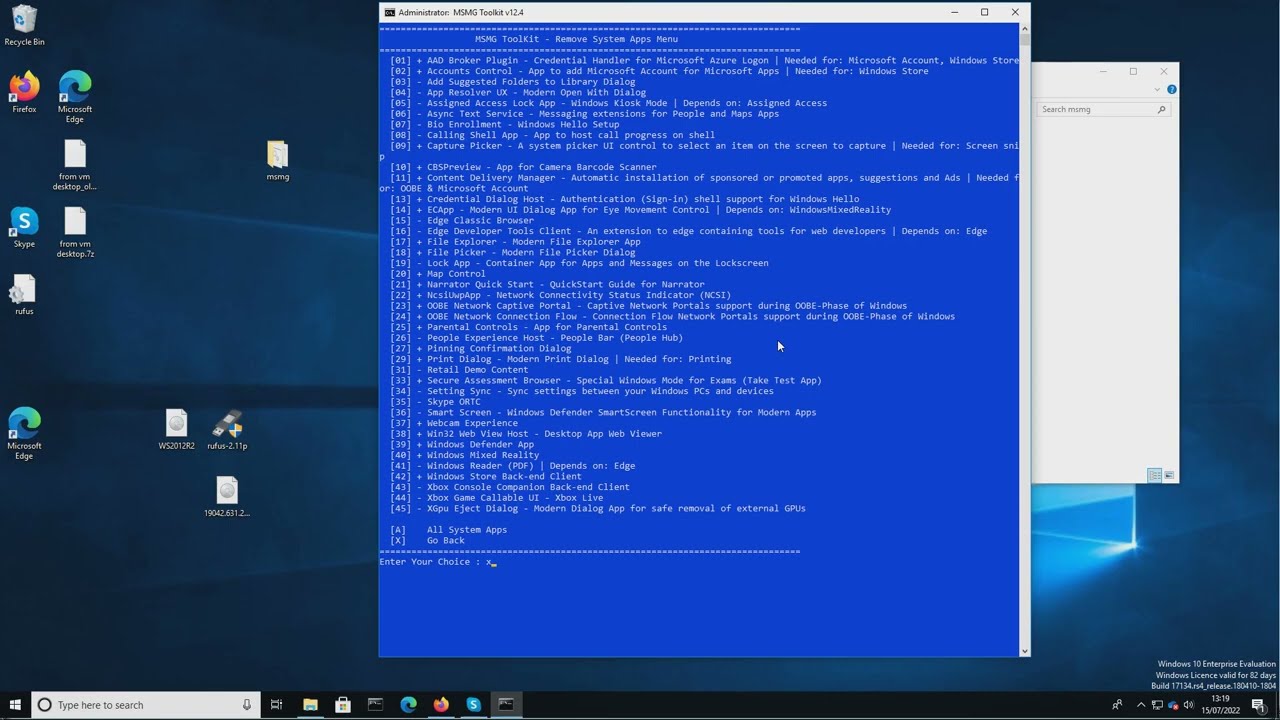This screenshot has width=1280, height=720.
Task: Click the '[25] + Parental Controls' entry
Action: coord(528,327)
